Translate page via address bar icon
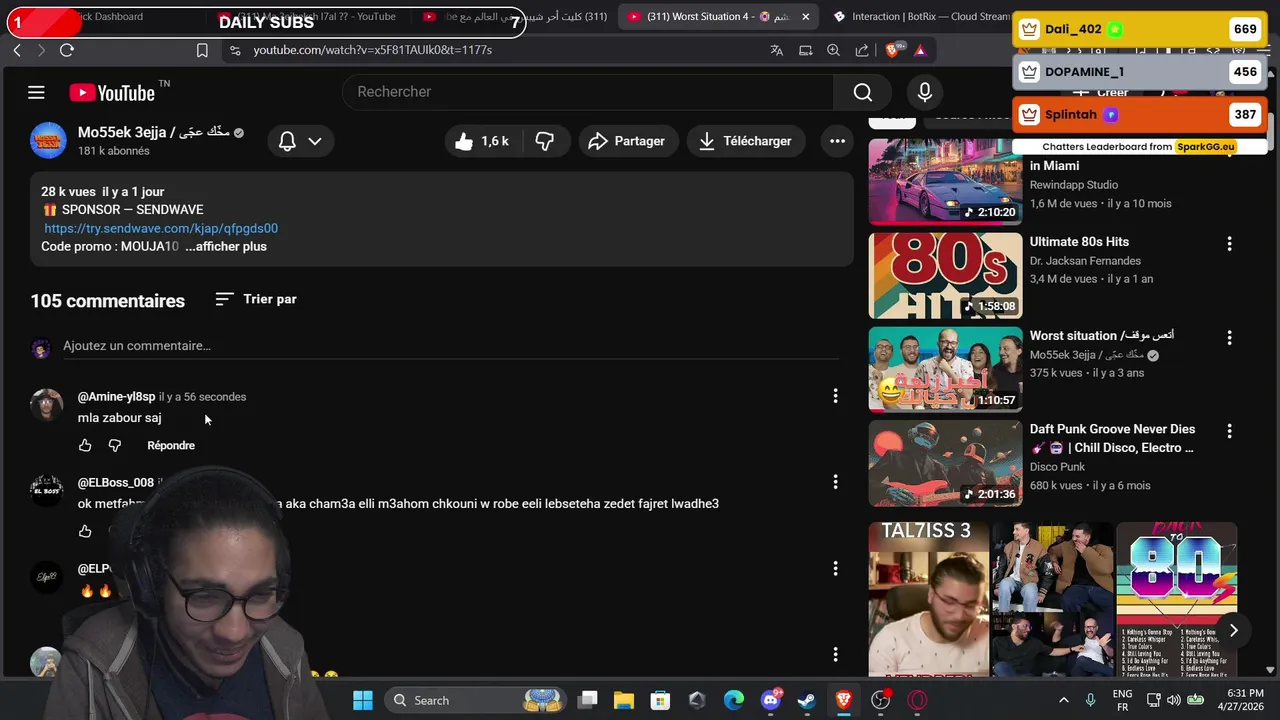This screenshot has height=720, width=1280. [x=777, y=50]
